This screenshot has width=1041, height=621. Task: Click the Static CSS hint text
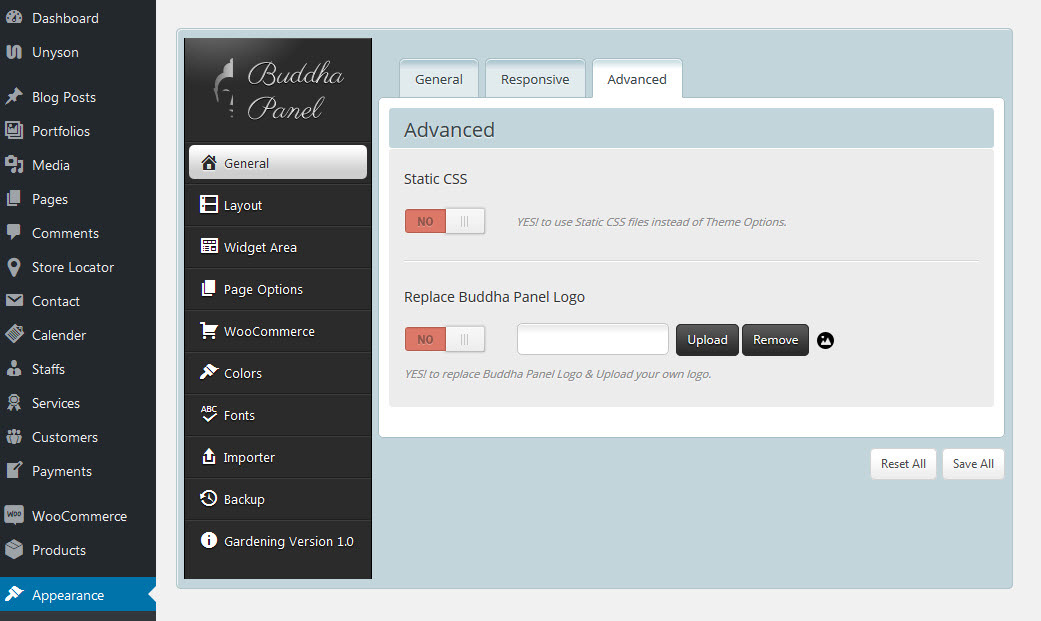[x=651, y=222]
